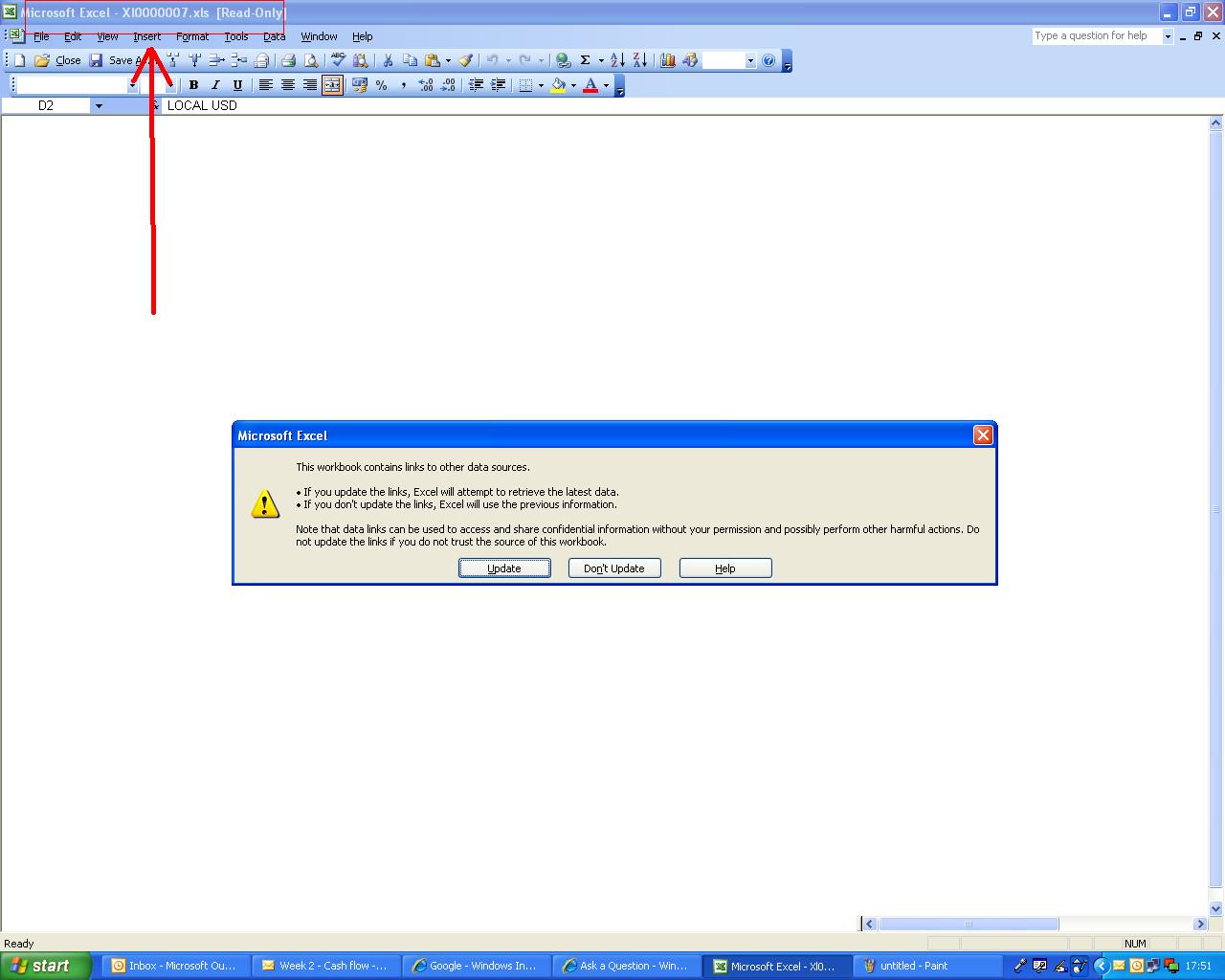Click the AutoSum icon

(x=588, y=60)
